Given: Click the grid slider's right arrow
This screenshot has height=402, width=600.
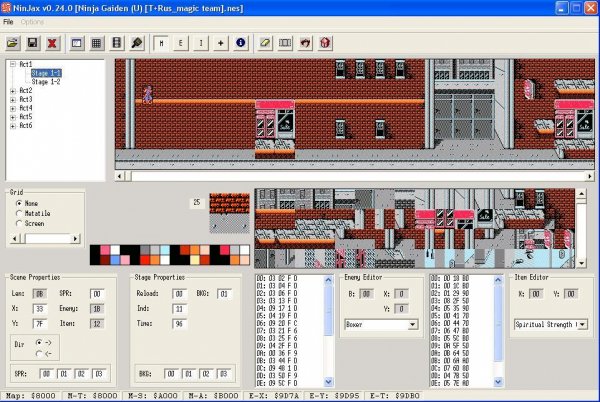Looking at the screenshot, I should click(75, 239).
